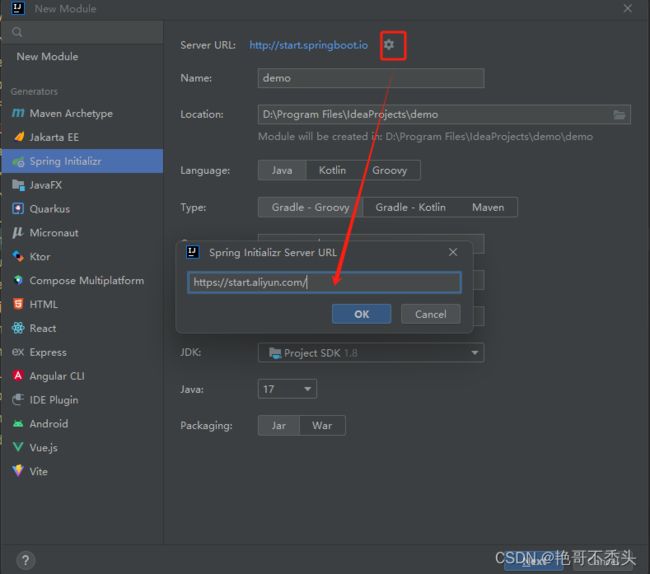Click the Project SDK folder icon
Screen dimensions: 650x574
tap(274, 353)
